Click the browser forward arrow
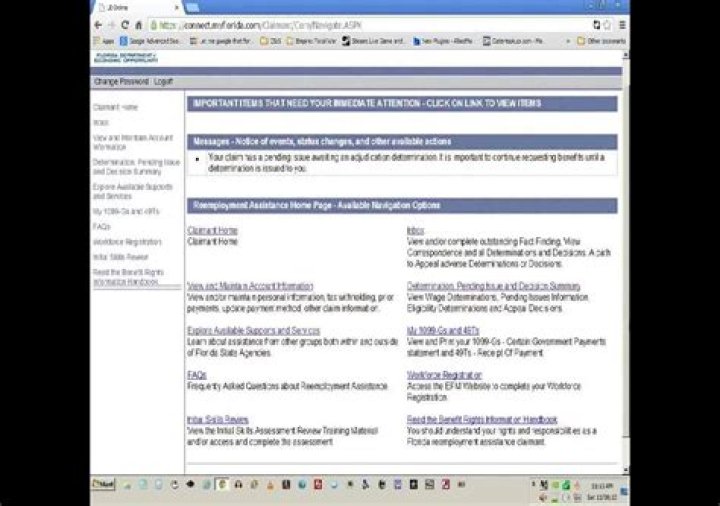The height and width of the screenshot is (506, 720). click(x=109, y=24)
